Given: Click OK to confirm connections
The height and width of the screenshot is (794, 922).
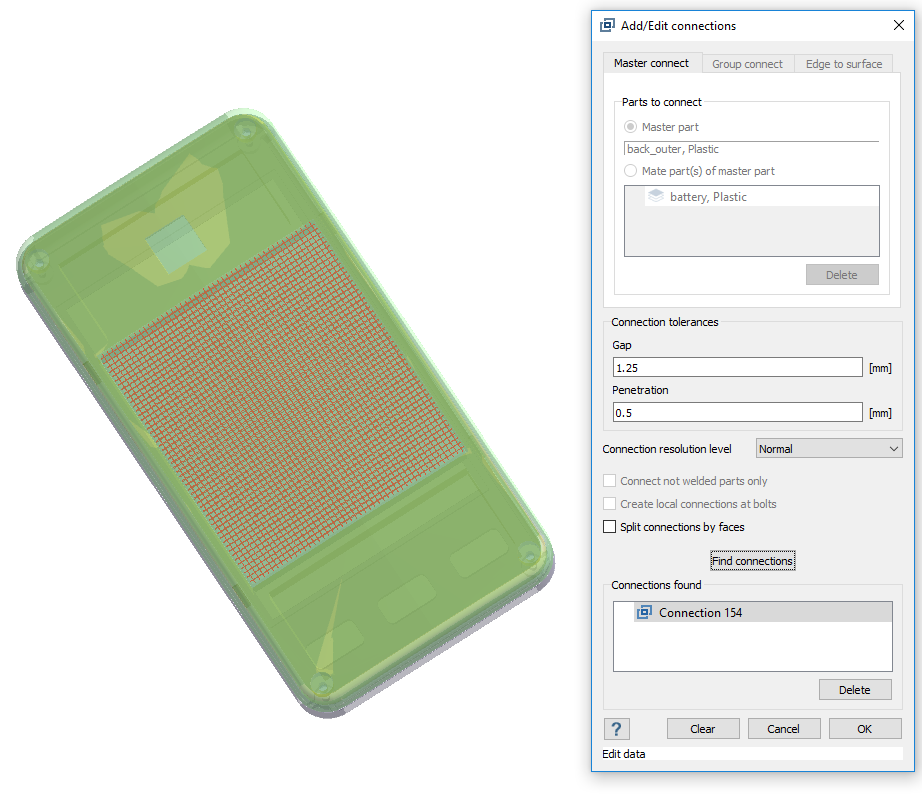Looking at the screenshot, I should (x=864, y=729).
